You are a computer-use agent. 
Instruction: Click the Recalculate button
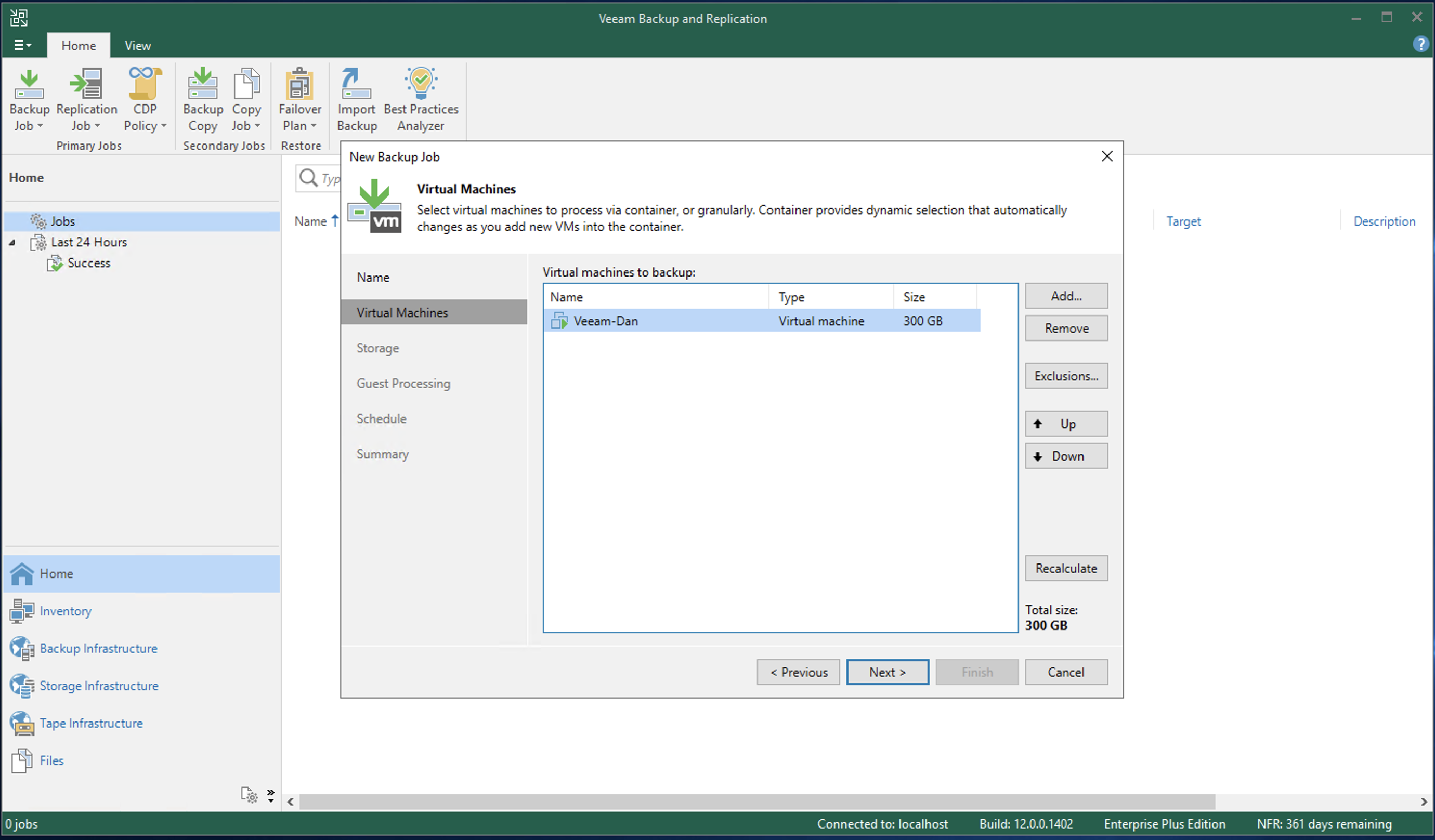[x=1066, y=568]
